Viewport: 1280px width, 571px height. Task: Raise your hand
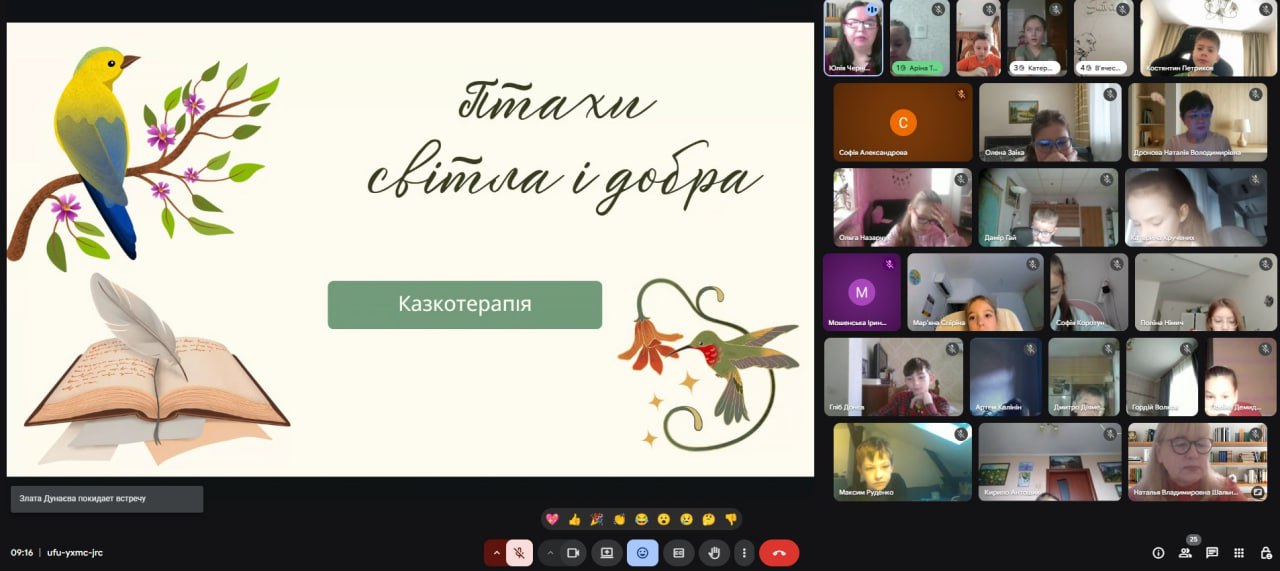click(714, 552)
